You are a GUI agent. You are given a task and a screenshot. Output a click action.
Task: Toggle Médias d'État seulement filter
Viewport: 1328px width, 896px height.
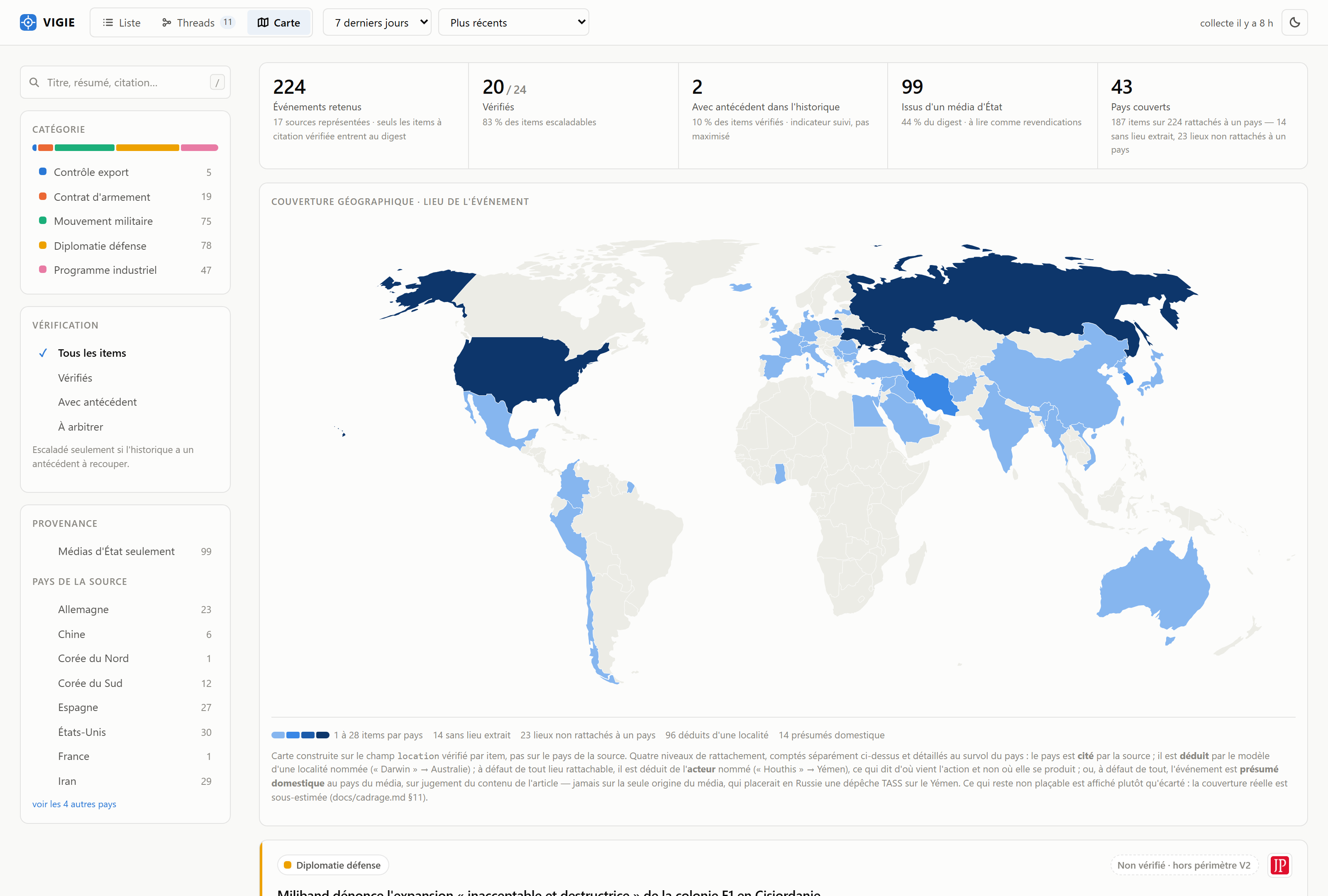coord(125,551)
